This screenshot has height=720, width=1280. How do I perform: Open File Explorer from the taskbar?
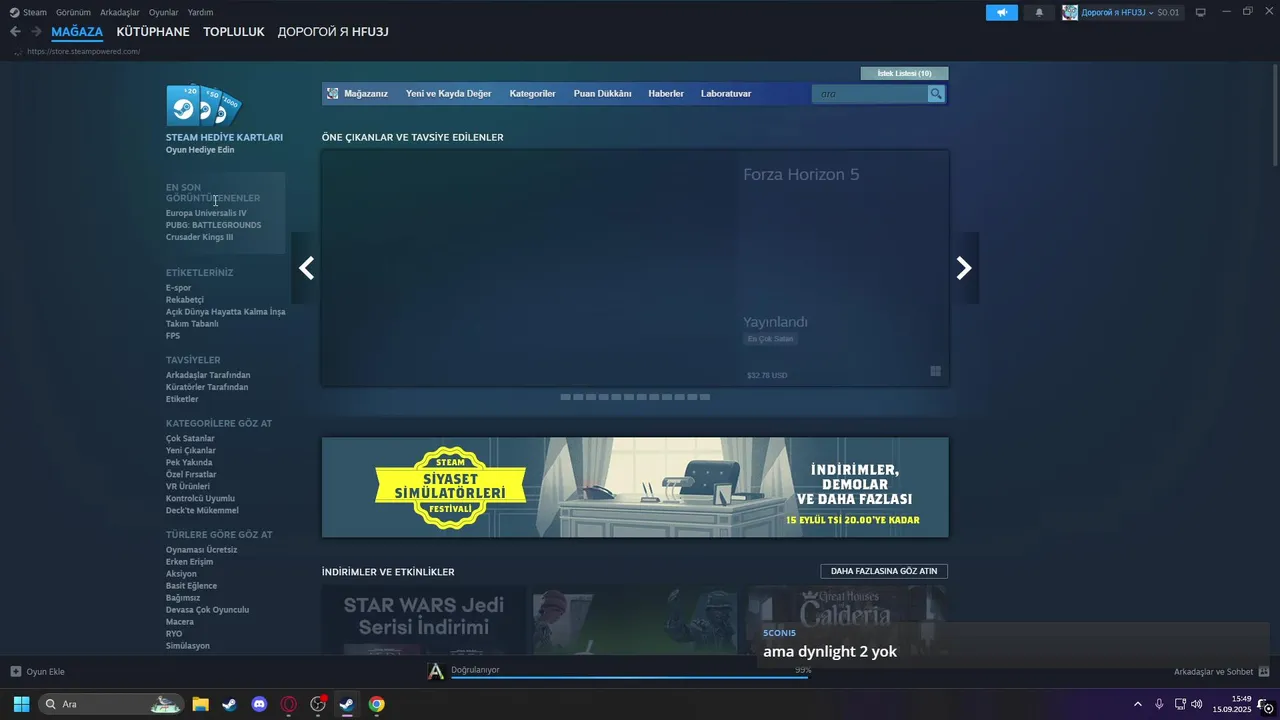tap(200, 704)
